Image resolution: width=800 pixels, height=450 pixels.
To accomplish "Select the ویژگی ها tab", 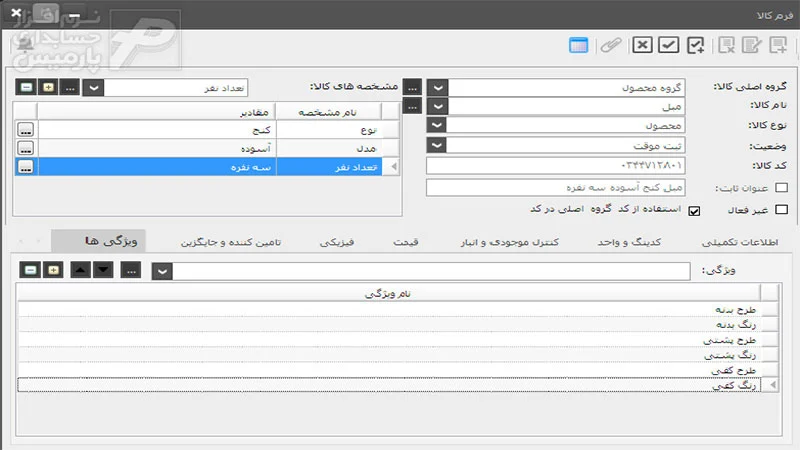I will [x=98, y=241].
